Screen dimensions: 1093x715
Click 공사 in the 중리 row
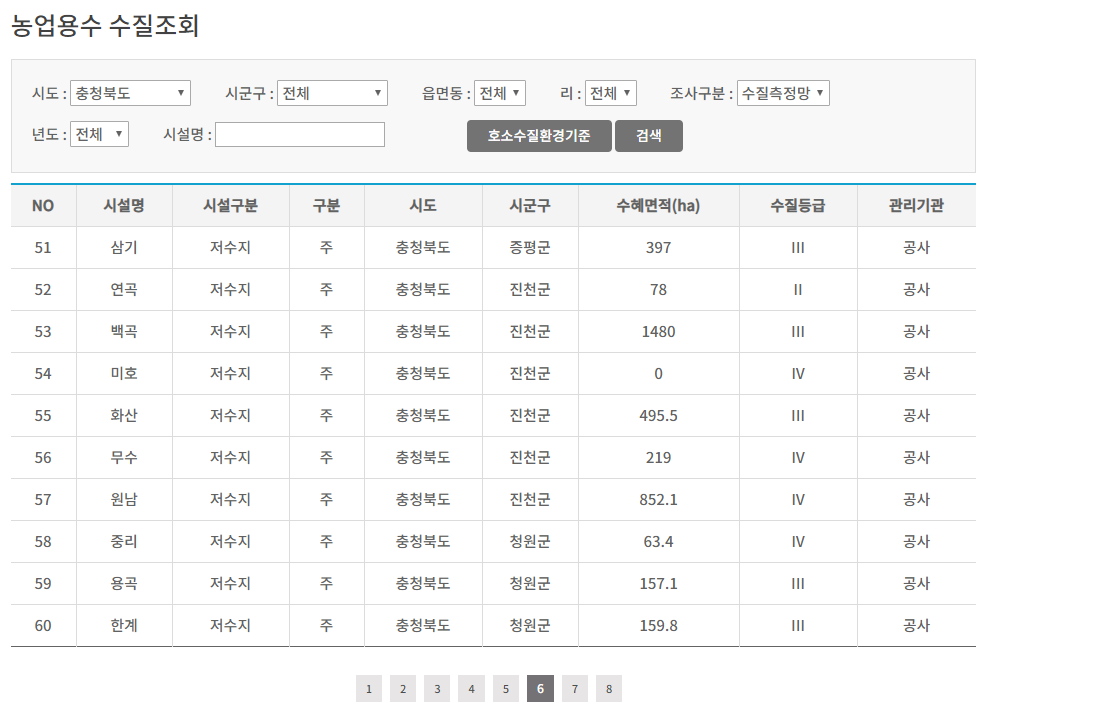point(916,541)
